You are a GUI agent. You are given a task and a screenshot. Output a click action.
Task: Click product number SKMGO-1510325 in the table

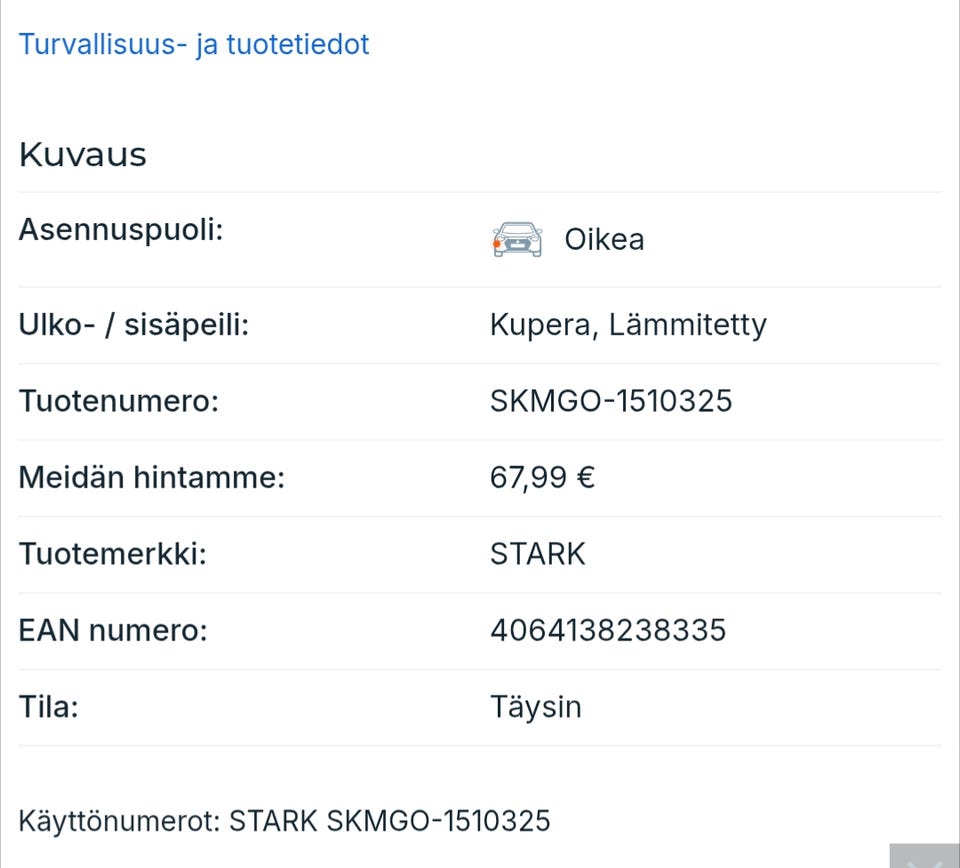[611, 401]
